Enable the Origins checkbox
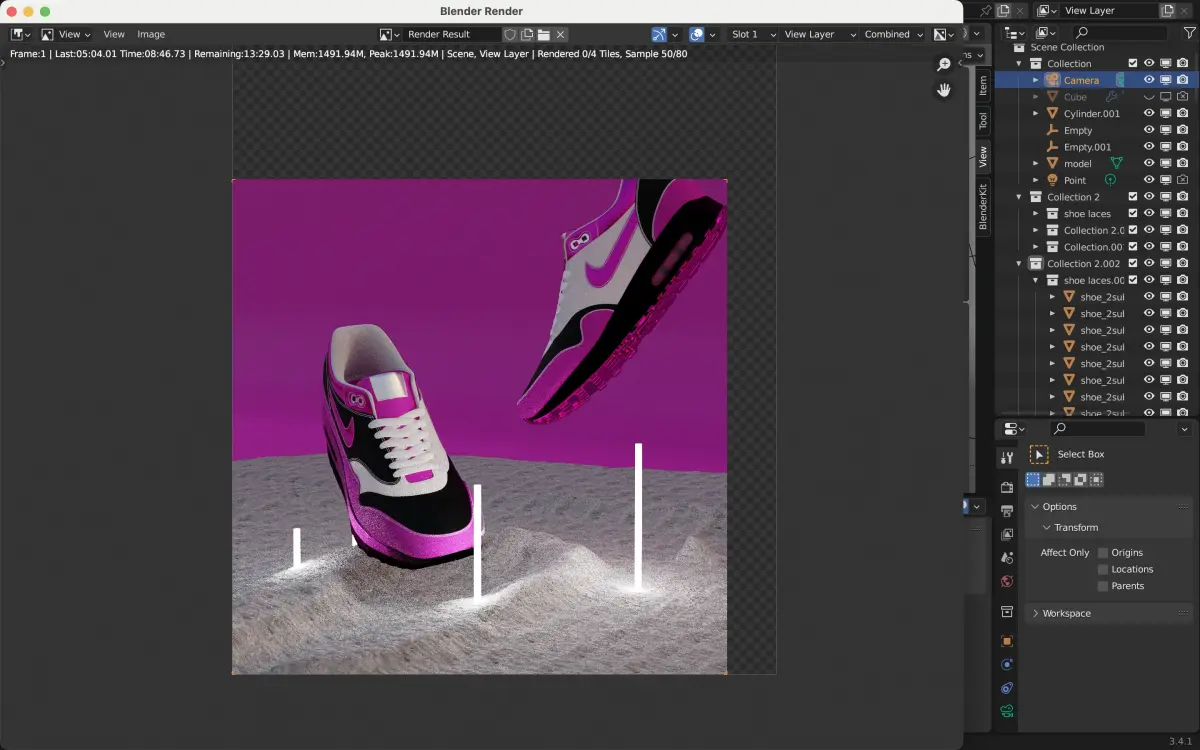The width and height of the screenshot is (1200, 750). pyautogui.click(x=1103, y=552)
